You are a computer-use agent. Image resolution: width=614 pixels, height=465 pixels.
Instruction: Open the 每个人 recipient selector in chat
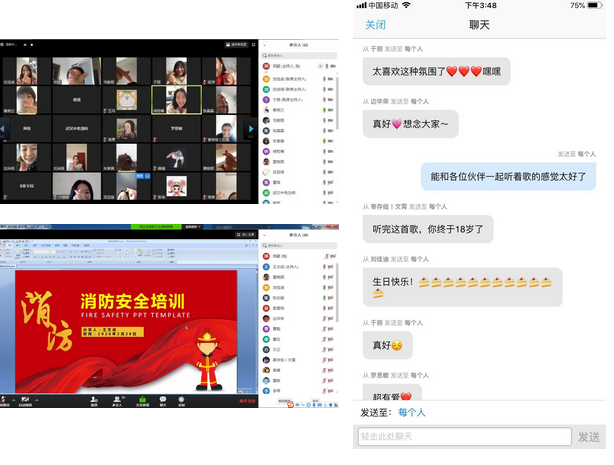coord(412,412)
